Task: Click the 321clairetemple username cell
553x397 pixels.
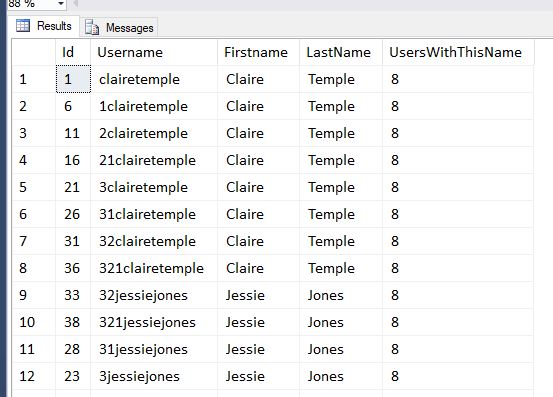Action: 154,268
